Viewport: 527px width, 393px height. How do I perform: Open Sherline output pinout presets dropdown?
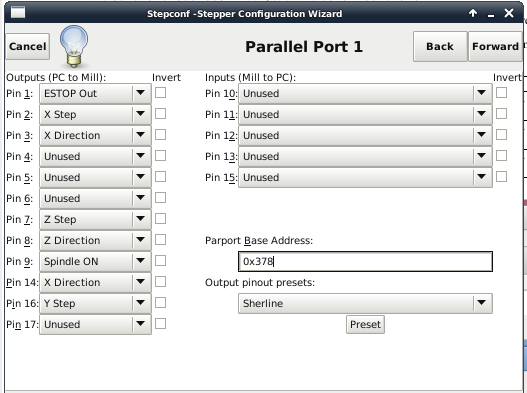pos(365,303)
